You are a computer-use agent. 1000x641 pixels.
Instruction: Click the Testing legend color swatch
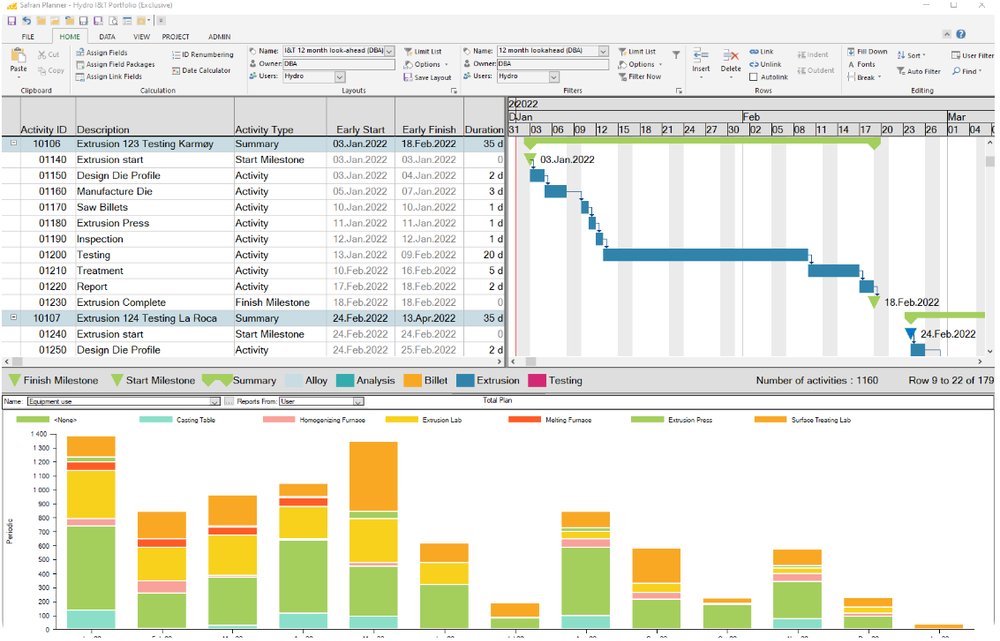(x=537, y=381)
